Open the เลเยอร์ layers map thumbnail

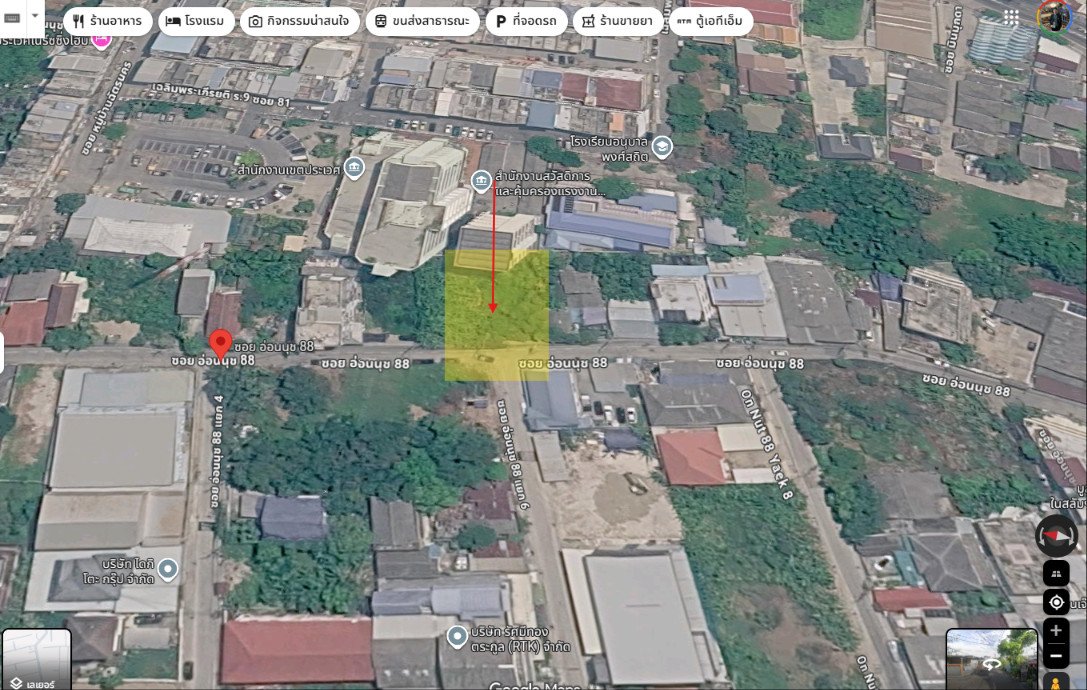pyautogui.click(x=36, y=659)
